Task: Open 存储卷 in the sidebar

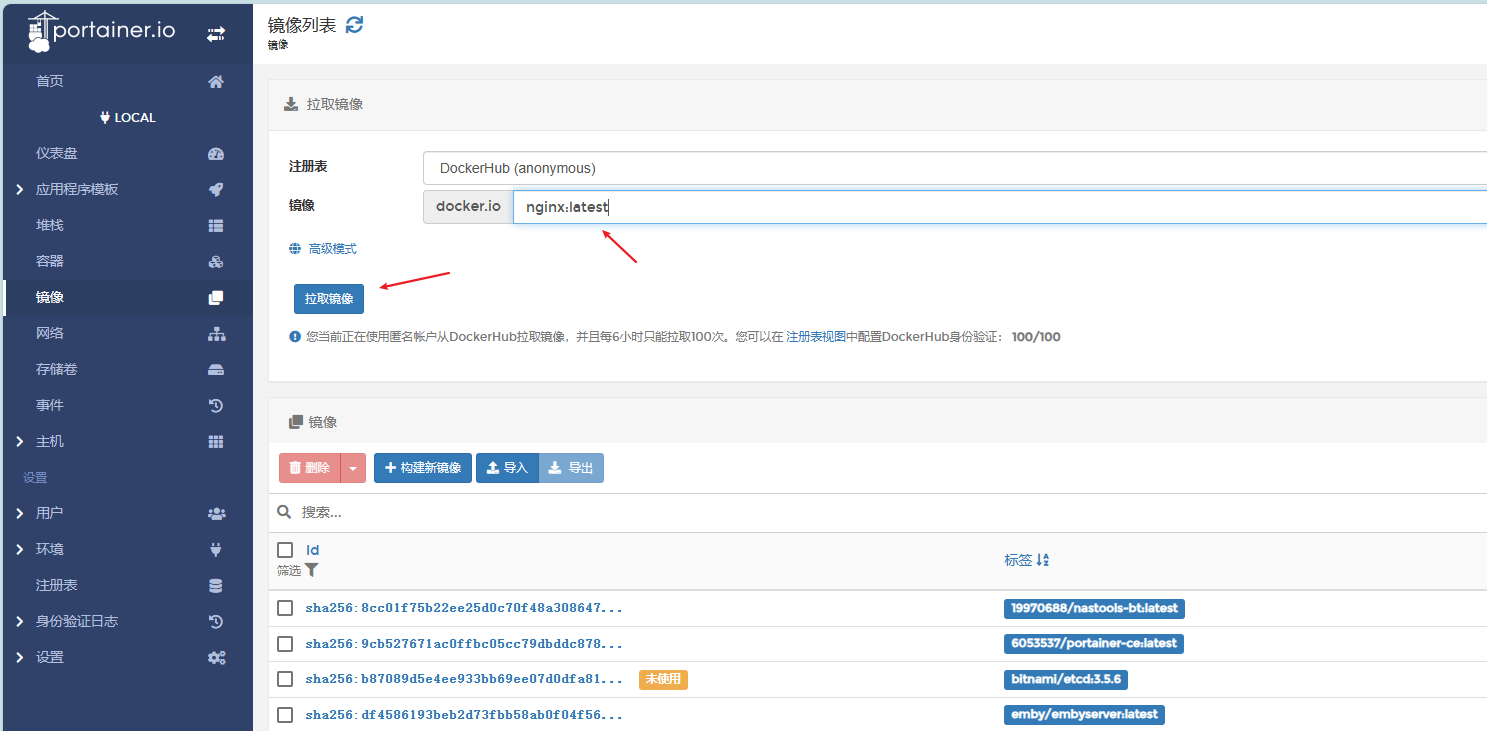Action: (57, 370)
